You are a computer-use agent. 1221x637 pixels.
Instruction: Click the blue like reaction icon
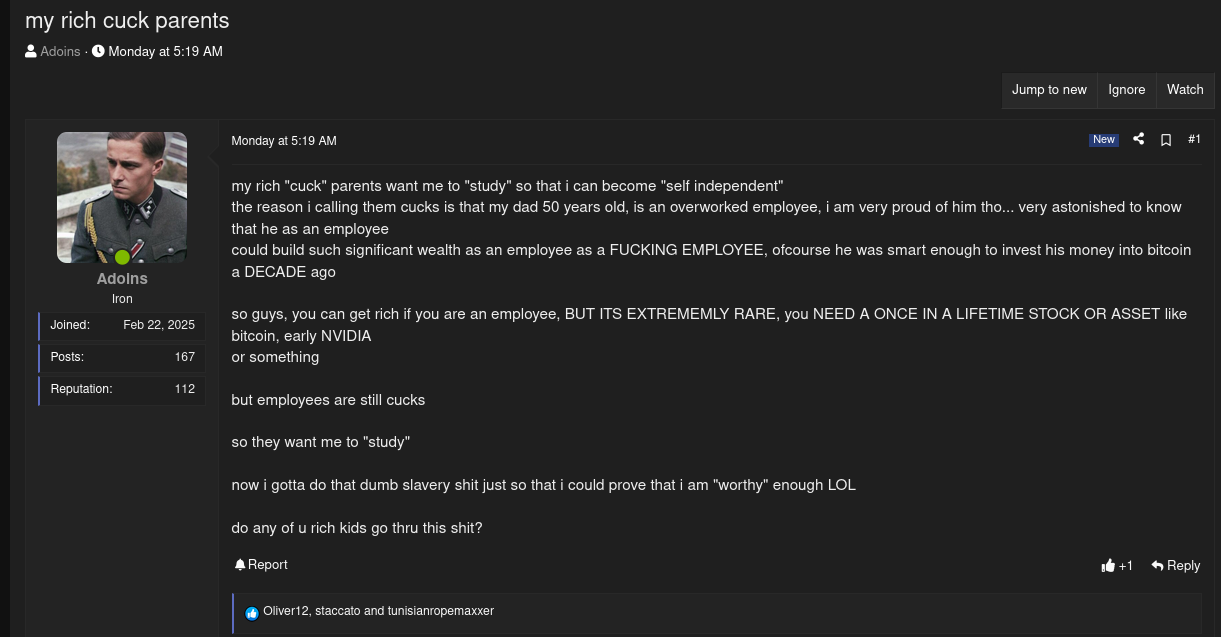(x=252, y=613)
